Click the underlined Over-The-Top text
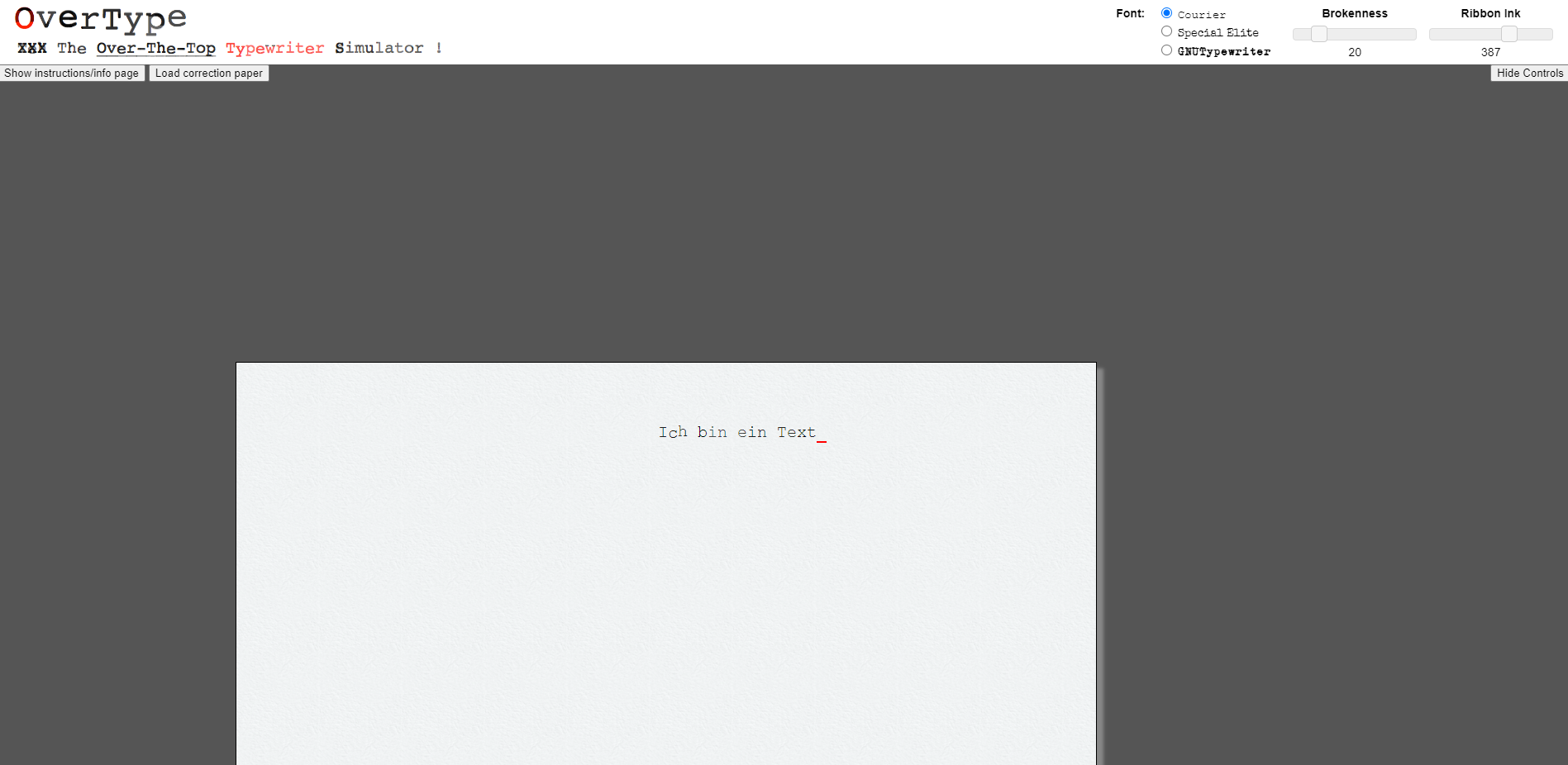 pyautogui.click(x=155, y=48)
